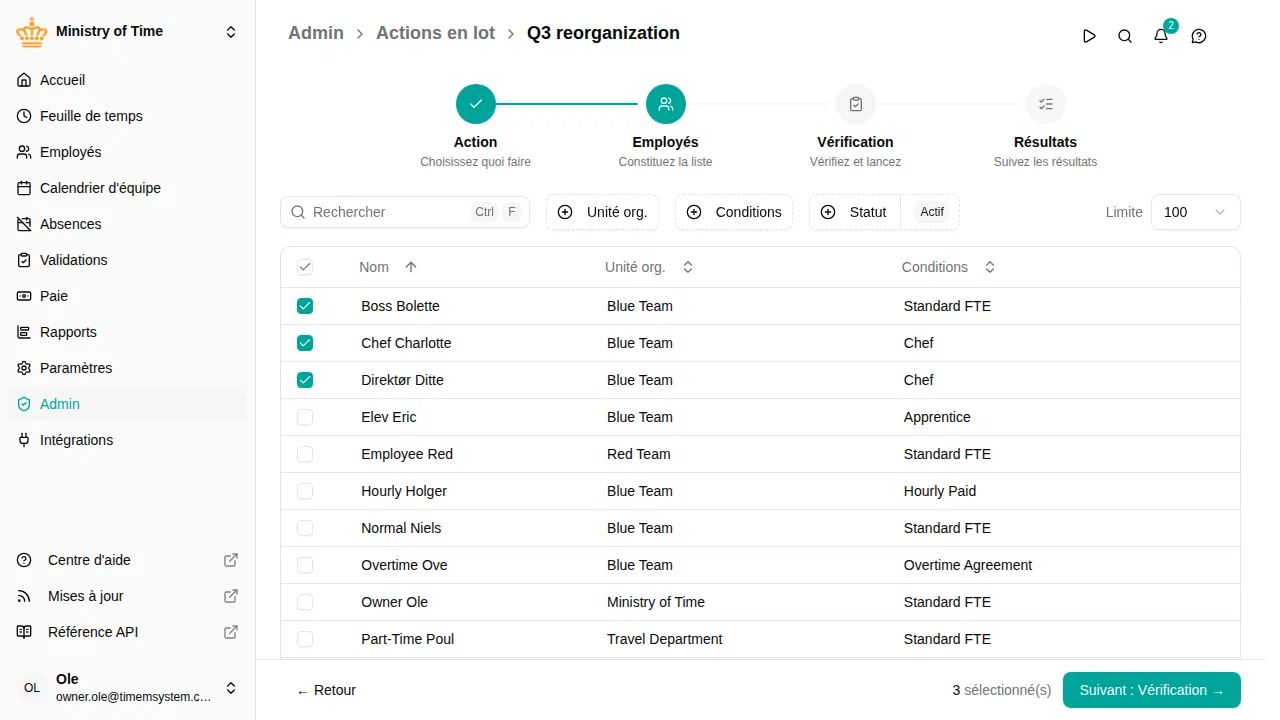Select Hourly Holger's row checkbox
Screen dimensions: 1280x720
coord(305,491)
